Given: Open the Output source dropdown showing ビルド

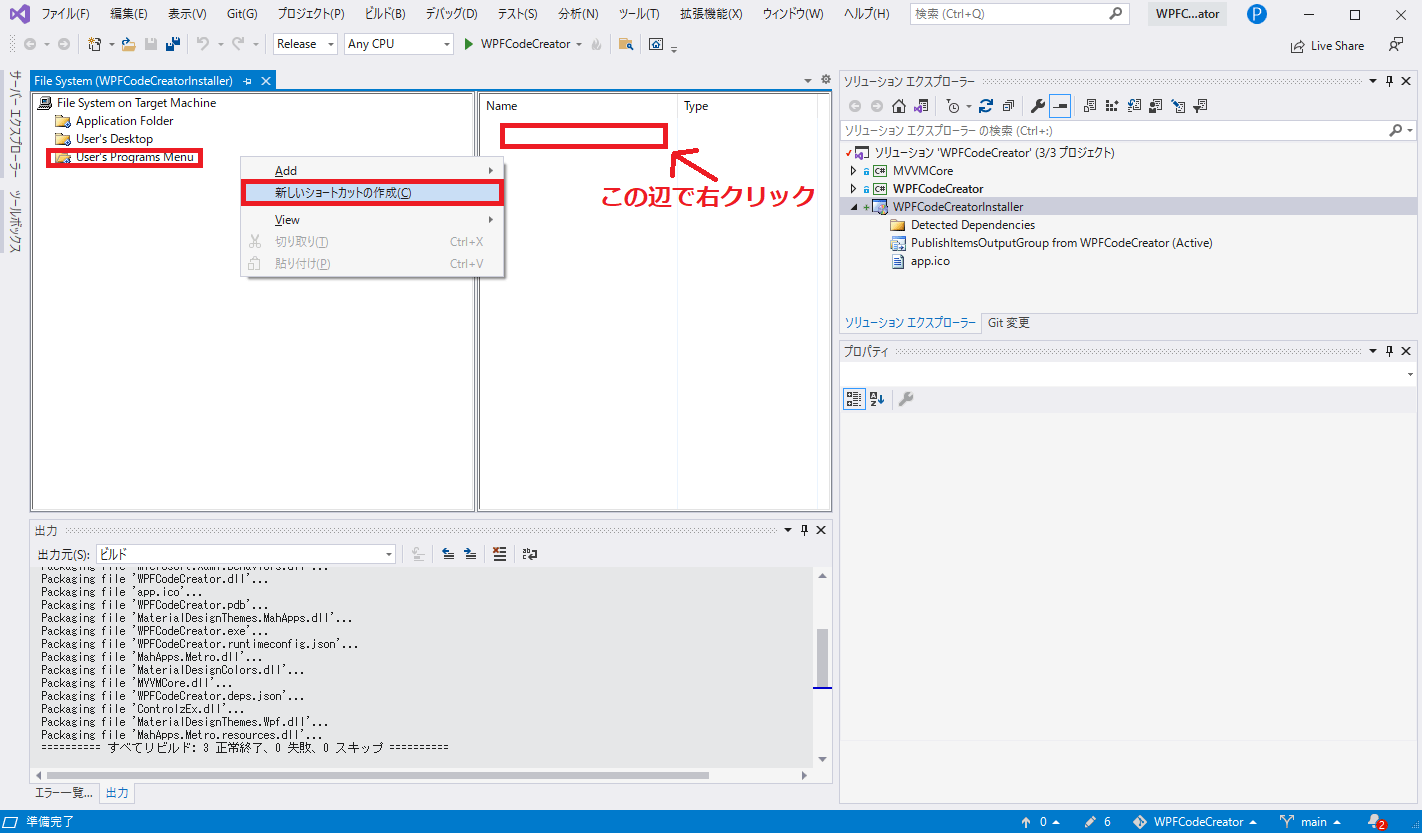Looking at the screenshot, I should (246, 554).
